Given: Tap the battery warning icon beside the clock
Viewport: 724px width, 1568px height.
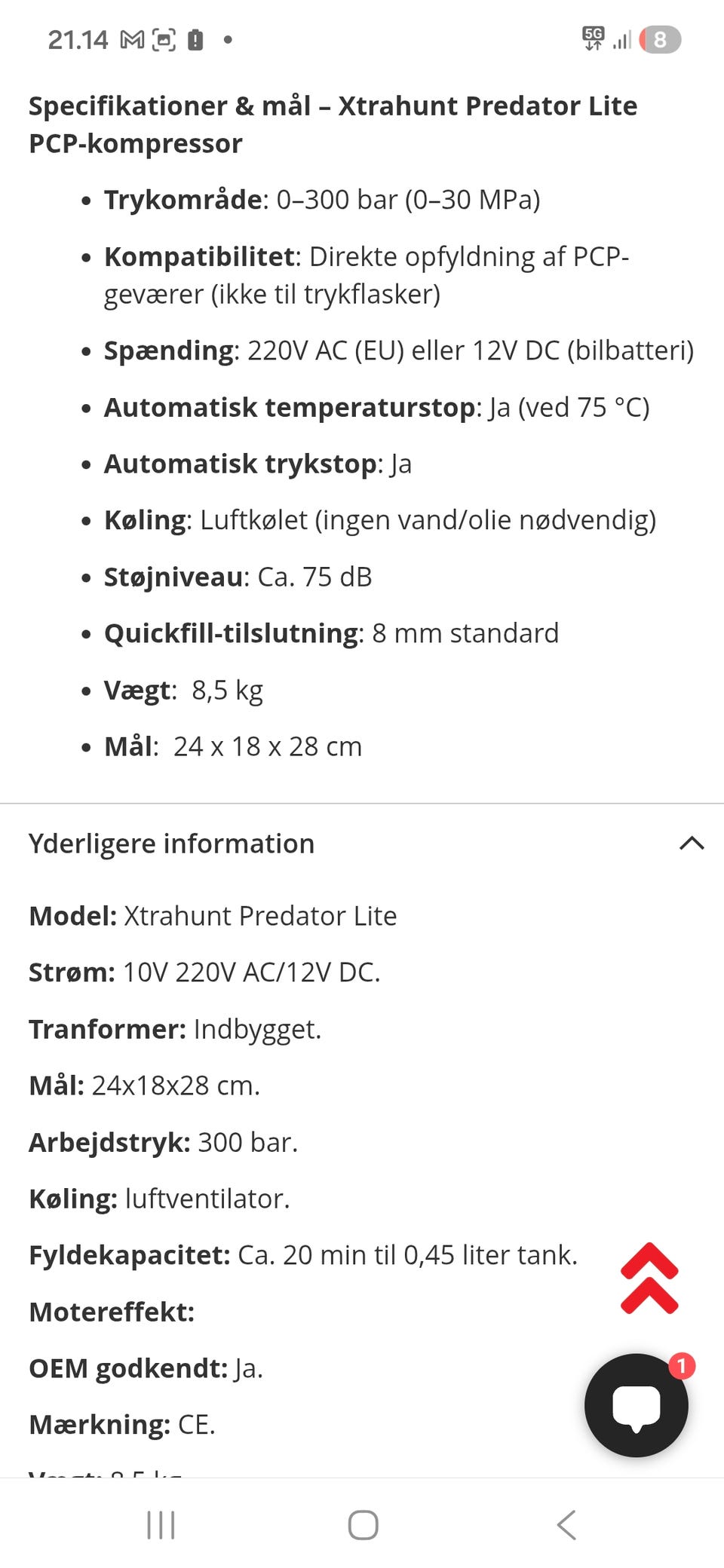Looking at the screenshot, I should 195,40.
